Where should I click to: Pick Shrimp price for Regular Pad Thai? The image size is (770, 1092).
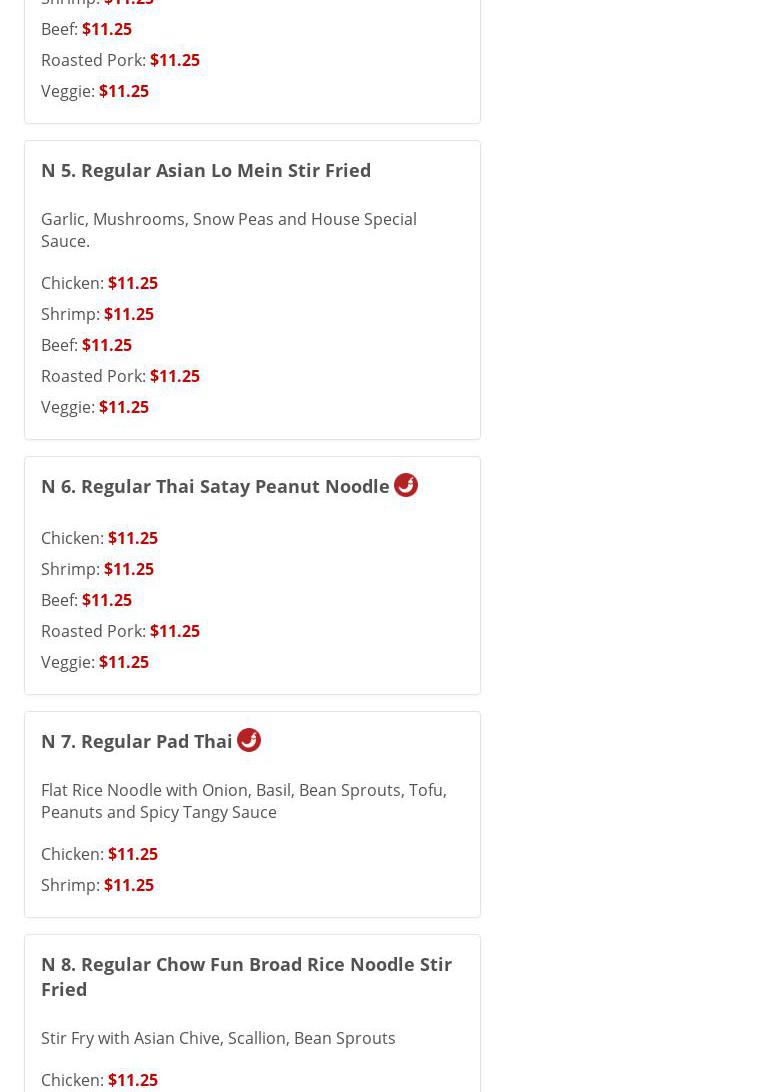128,885
